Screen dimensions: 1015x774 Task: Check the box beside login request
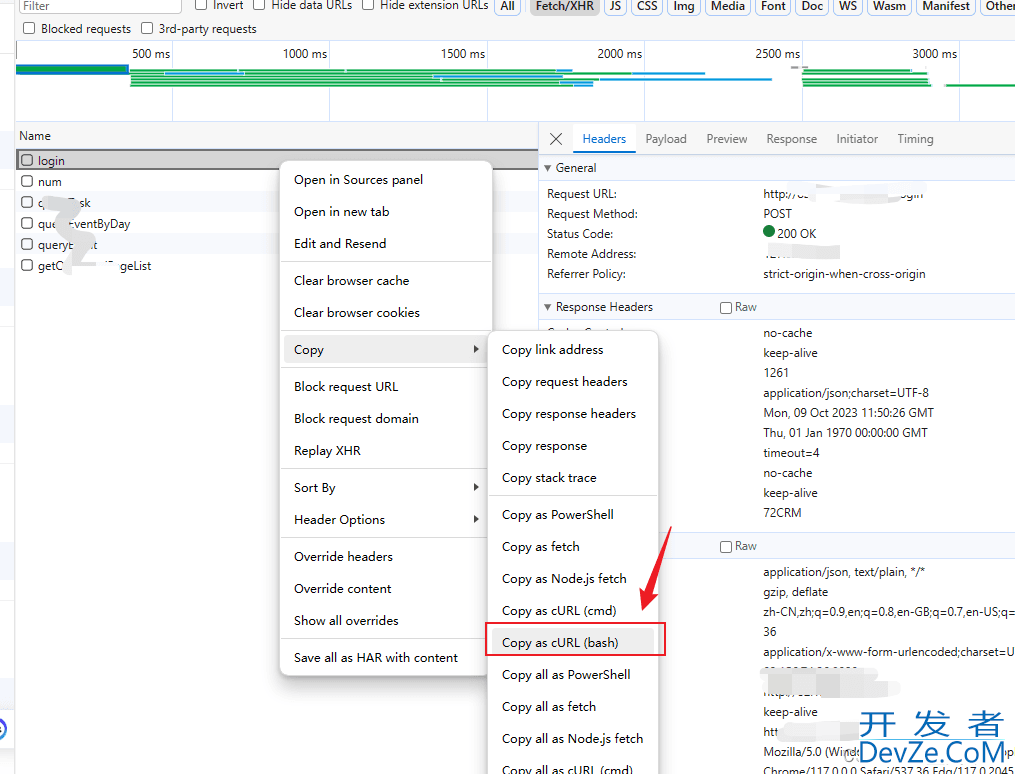pos(27,160)
